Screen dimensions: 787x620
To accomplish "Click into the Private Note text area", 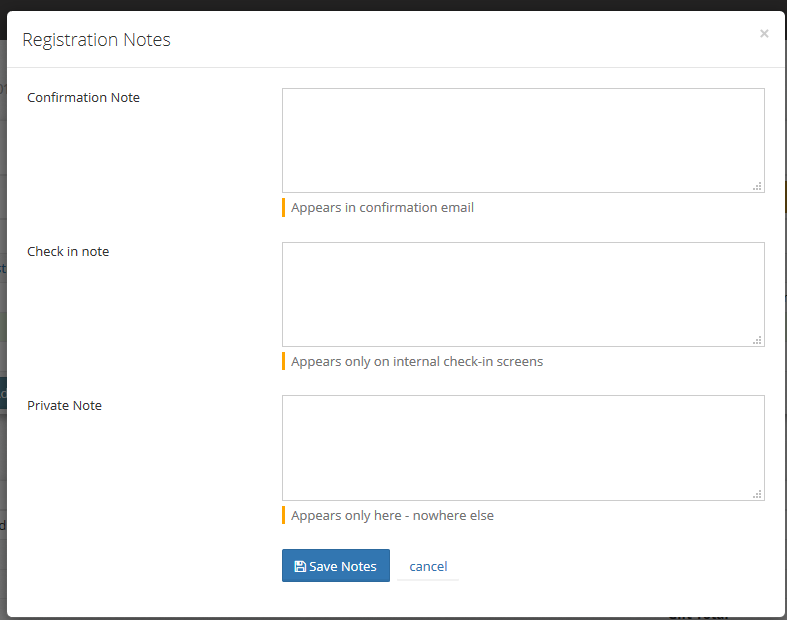I will pos(523,448).
